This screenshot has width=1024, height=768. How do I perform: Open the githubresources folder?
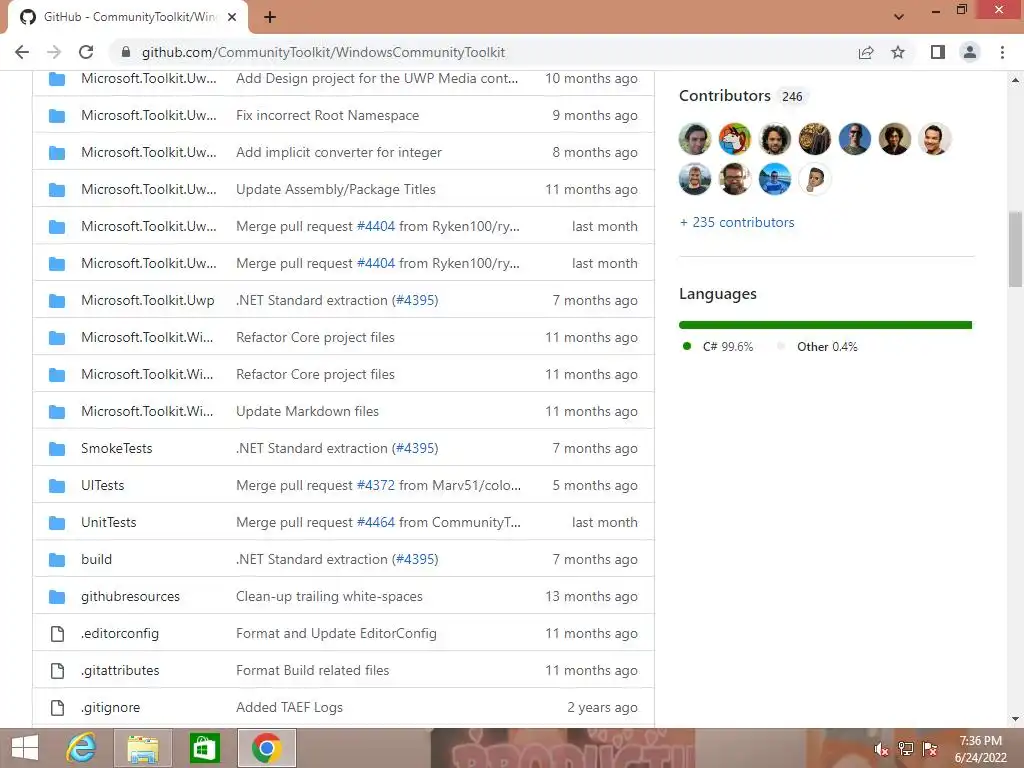(130, 596)
